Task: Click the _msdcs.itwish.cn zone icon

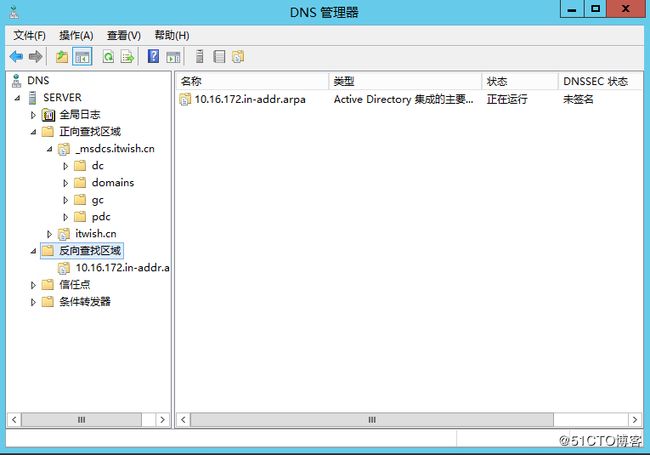Action: pos(63,149)
